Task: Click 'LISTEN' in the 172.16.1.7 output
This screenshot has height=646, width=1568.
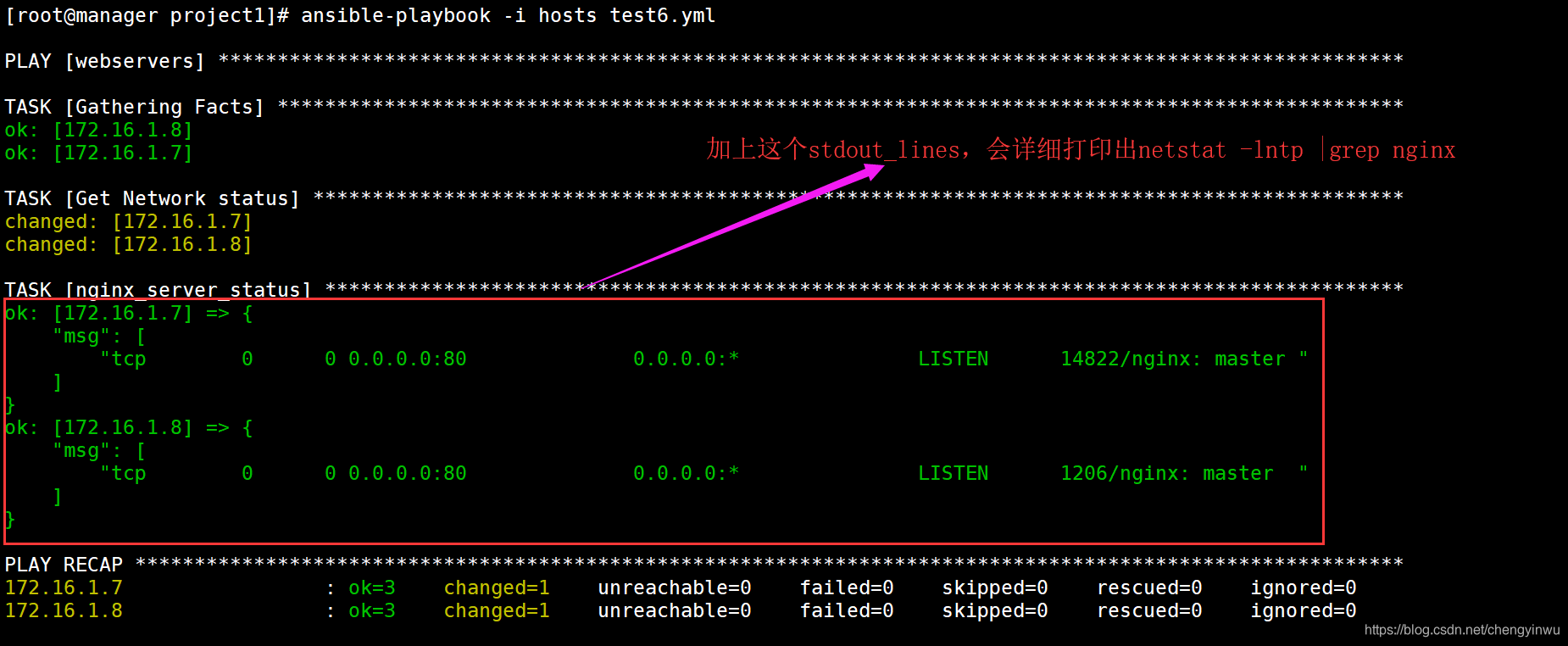Action: coord(954,359)
